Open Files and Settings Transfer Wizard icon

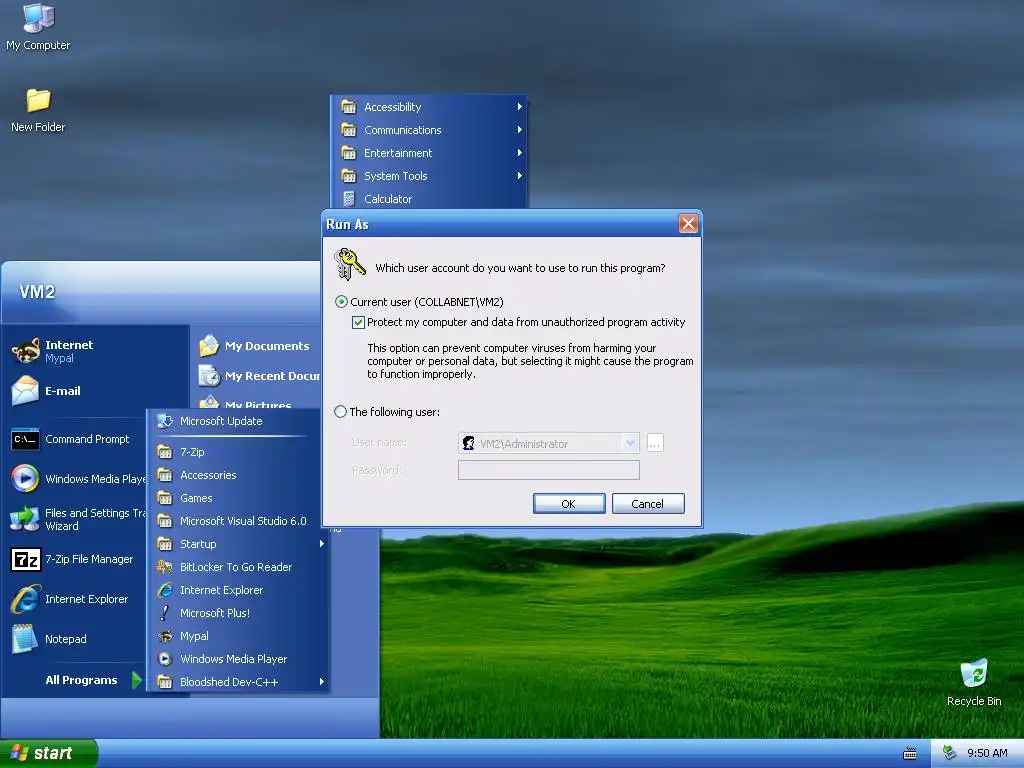[x=25, y=519]
